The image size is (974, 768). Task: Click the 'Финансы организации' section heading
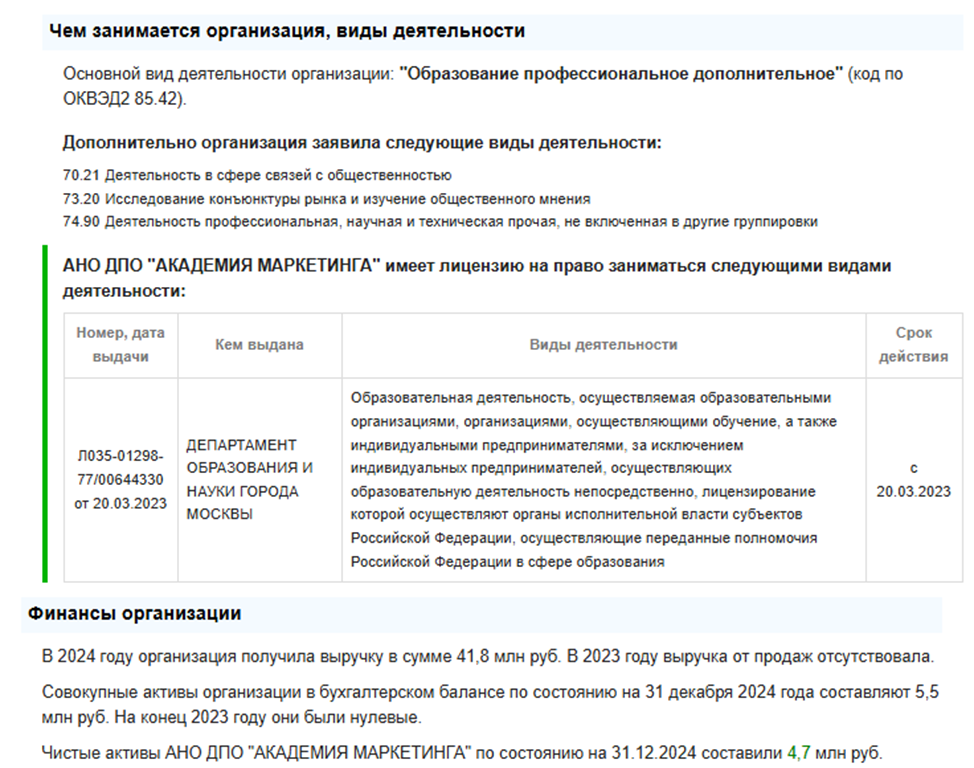click(135, 614)
